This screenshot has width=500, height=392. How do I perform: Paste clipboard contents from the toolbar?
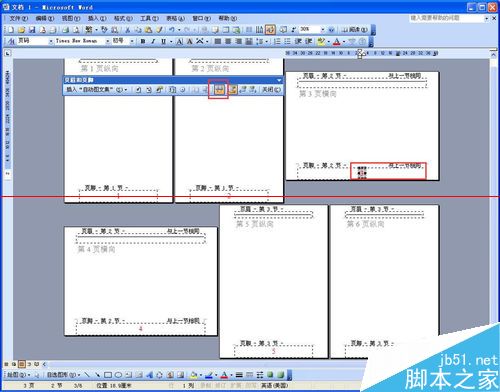148,30
